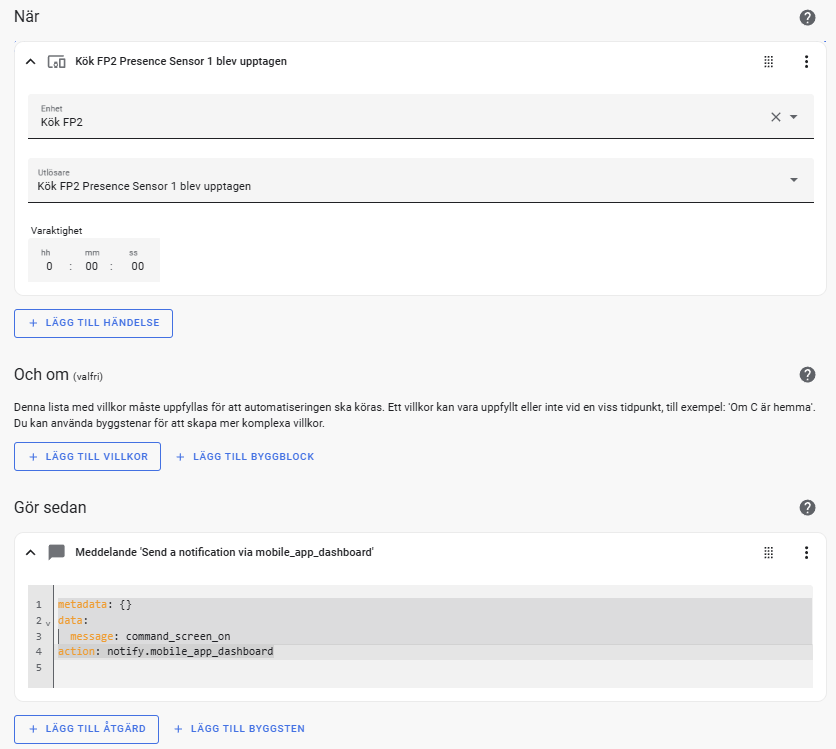The image size is (836, 749).
Task: Click the message bubble icon on the action card
Action: coord(57,552)
